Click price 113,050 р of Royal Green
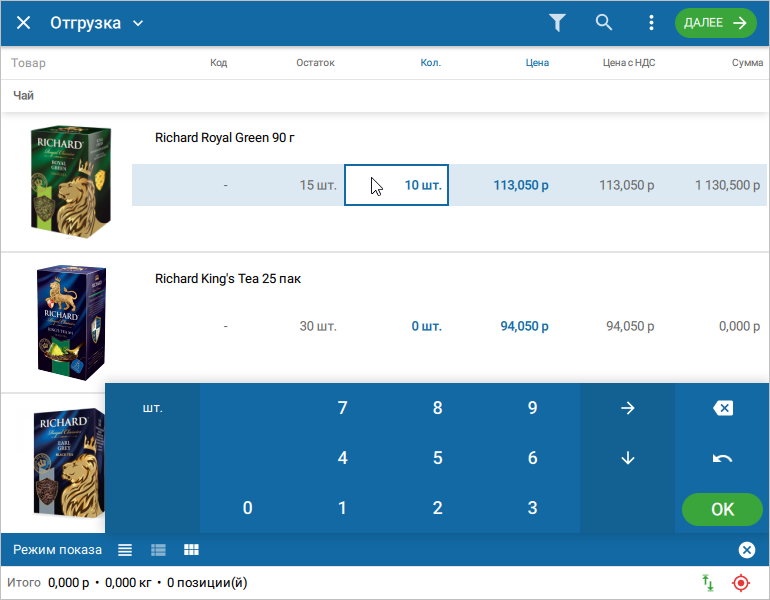 point(521,185)
